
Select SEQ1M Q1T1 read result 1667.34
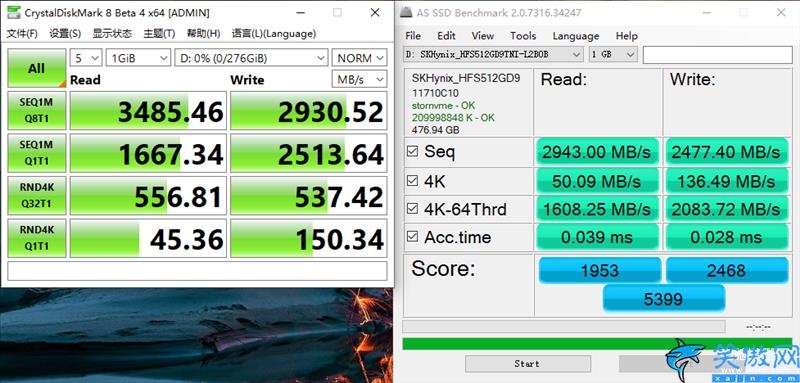click(148, 154)
